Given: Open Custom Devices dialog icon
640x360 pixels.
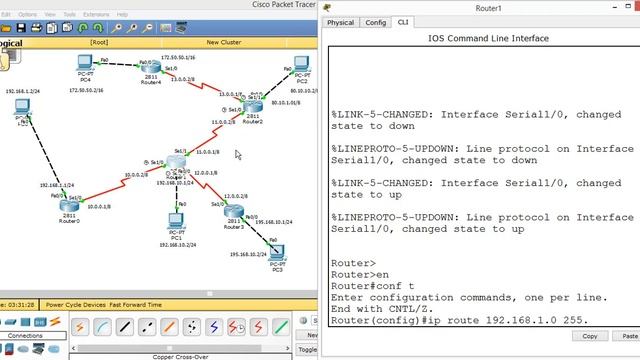Looking at the screenshot, I should tap(181, 28).
